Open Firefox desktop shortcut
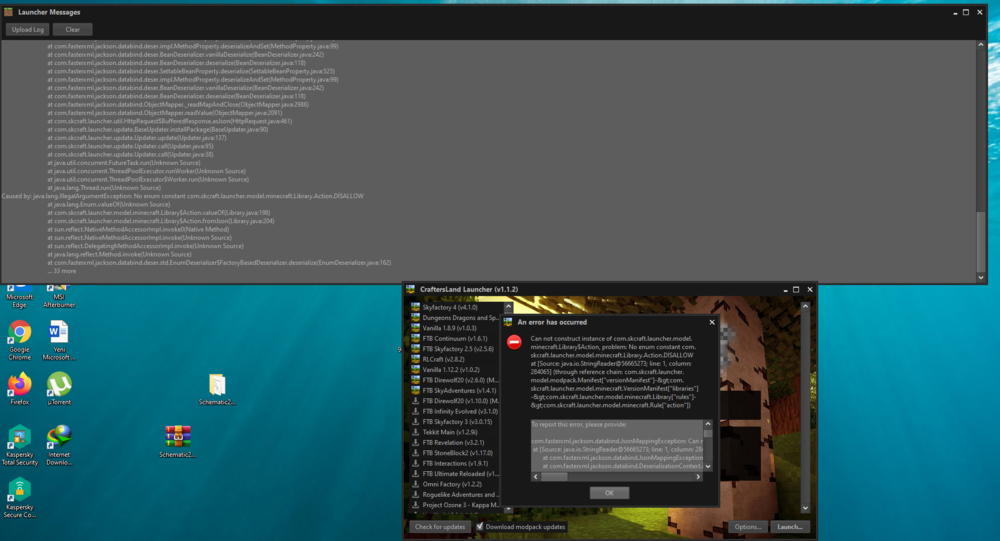The image size is (1000, 541). click(19, 385)
